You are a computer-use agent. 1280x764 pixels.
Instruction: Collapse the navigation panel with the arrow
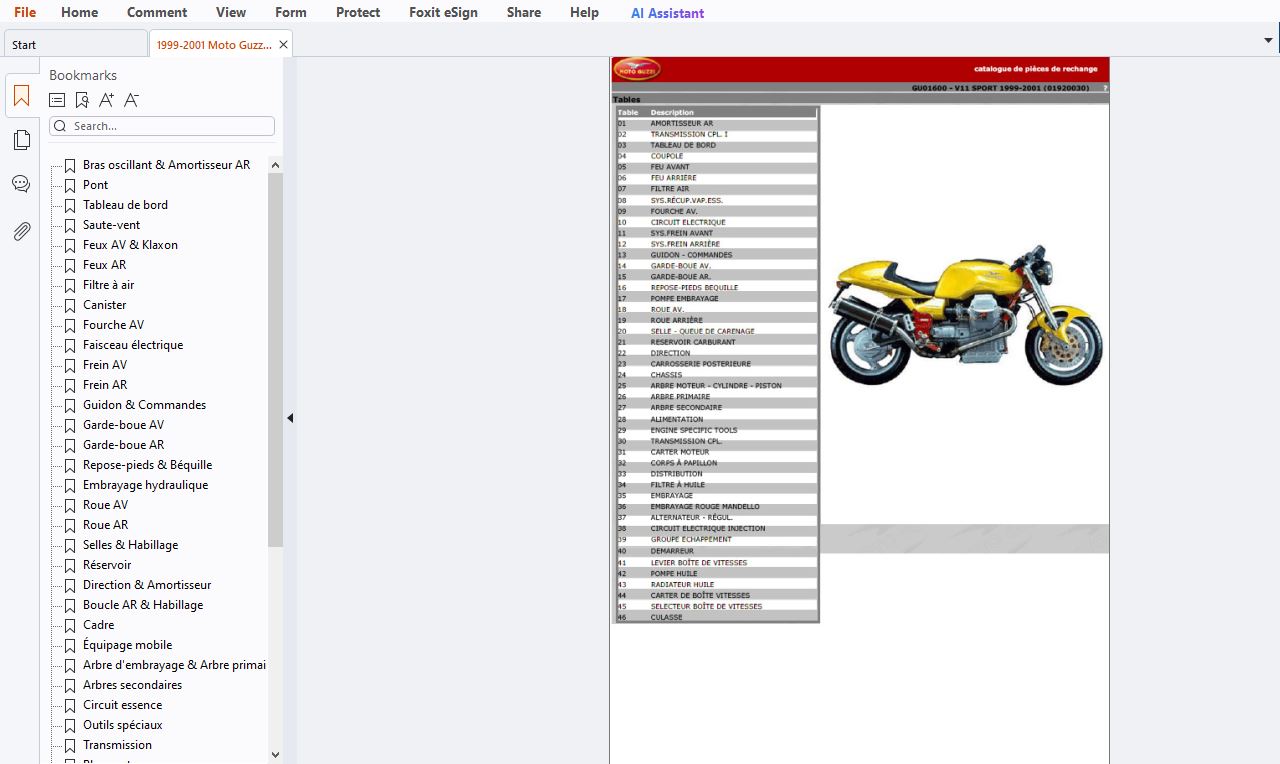(x=290, y=418)
